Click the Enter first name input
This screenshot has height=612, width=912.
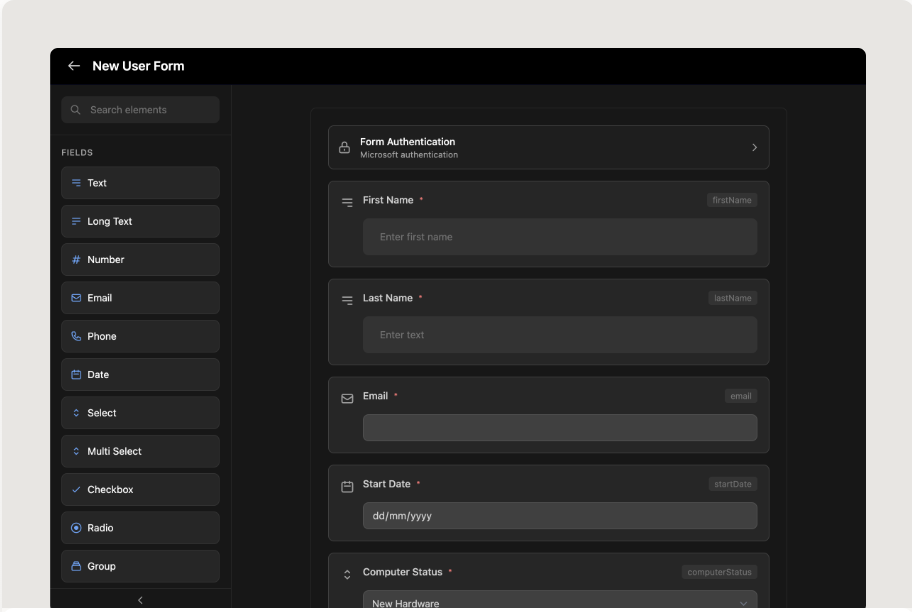click(559, 237)
